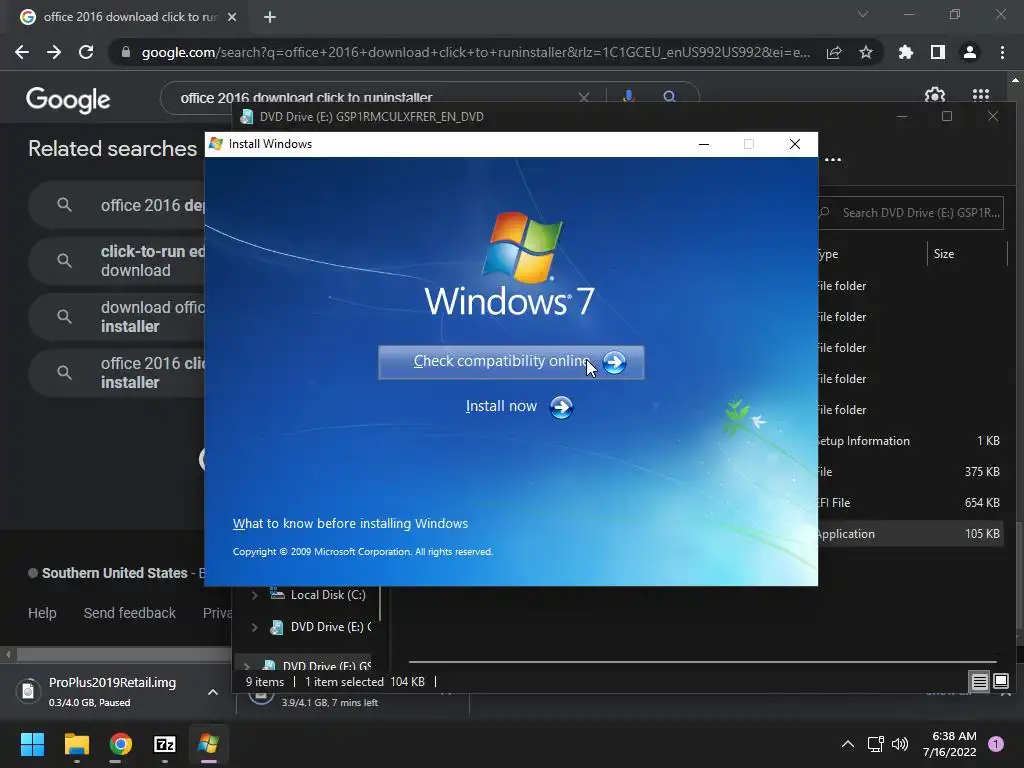Screen dimensions: 1024x768
Task: Open Chrome profile avatar
Action: (x=970, y=52)
